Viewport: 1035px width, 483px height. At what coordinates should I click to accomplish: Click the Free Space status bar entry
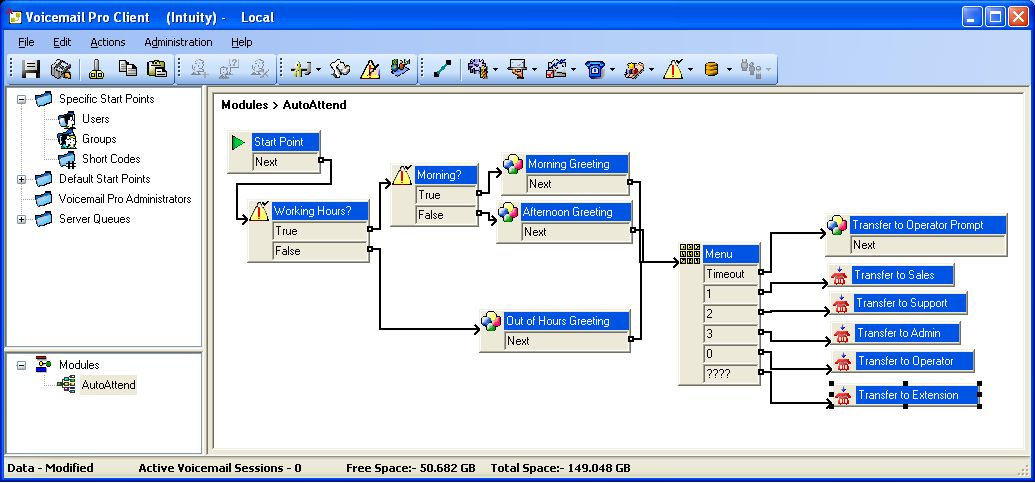[411, 468]
